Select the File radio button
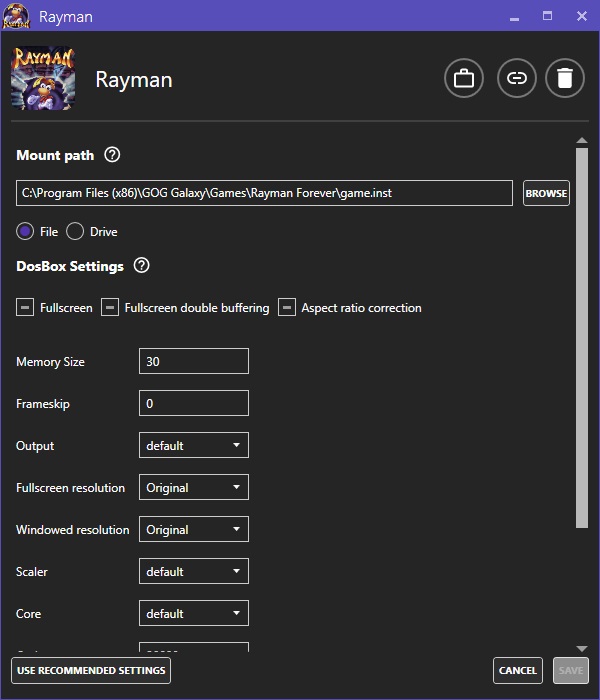This screenshot has height=700, width=600. click(25, 231)
